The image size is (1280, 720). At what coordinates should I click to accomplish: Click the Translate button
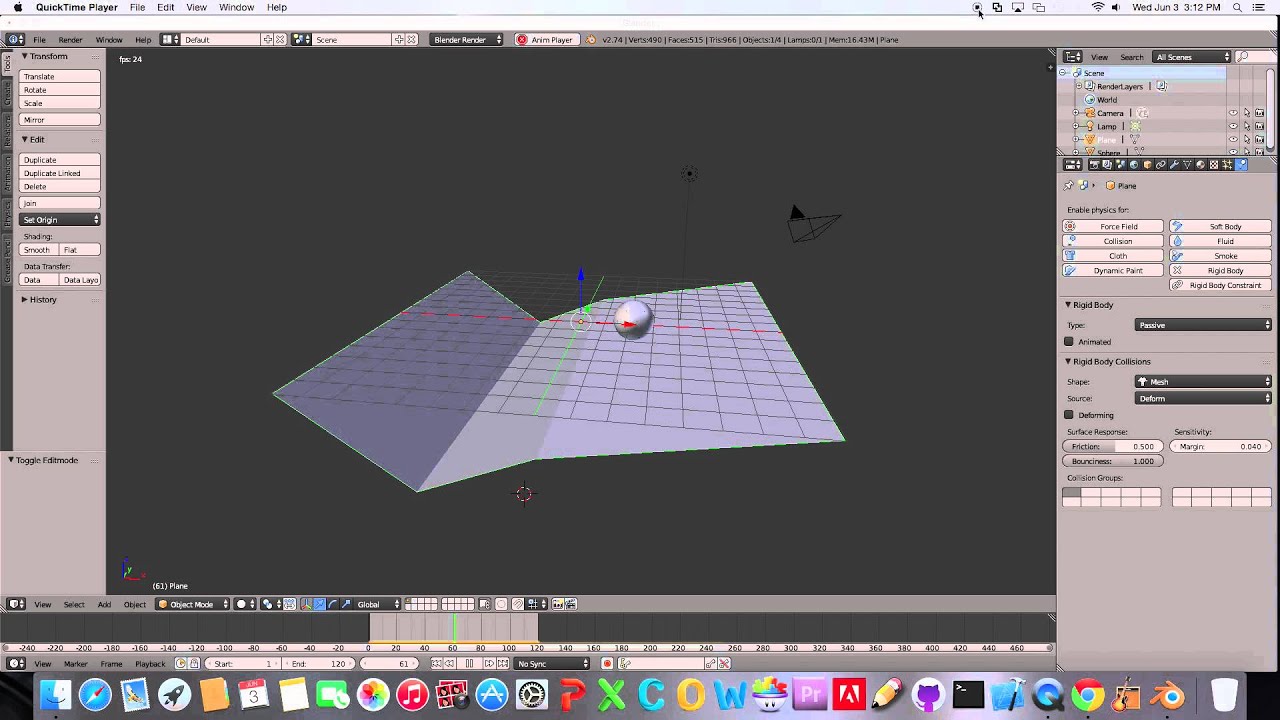point(60,76)
